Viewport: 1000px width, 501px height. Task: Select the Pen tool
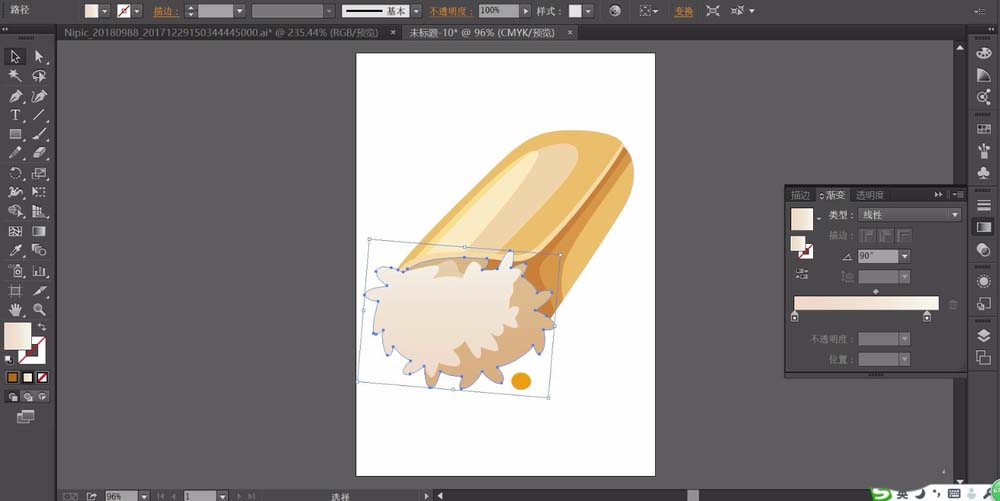click(x=15, y=96)
